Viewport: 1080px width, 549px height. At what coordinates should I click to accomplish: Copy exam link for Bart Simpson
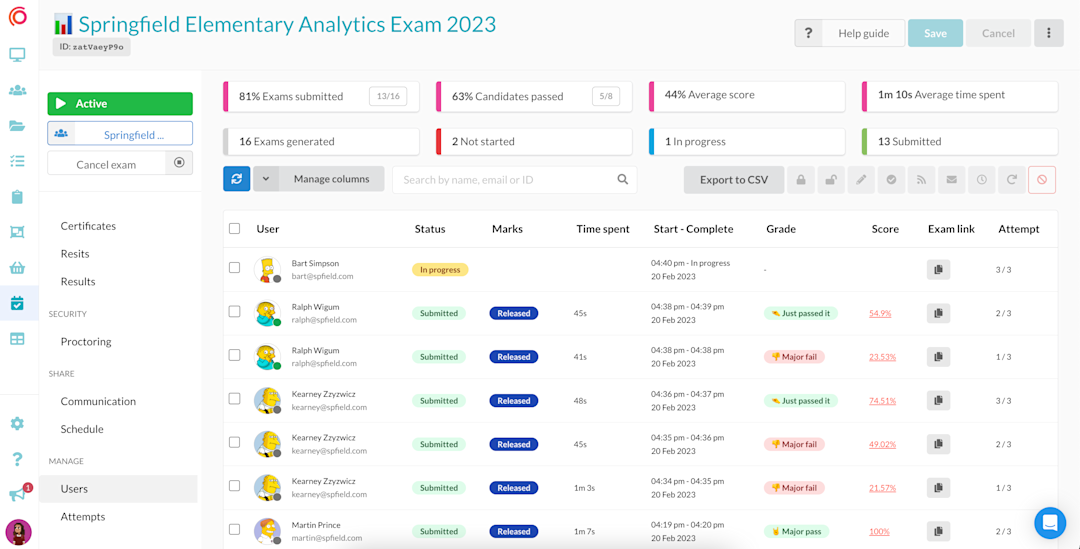point(938,270)
